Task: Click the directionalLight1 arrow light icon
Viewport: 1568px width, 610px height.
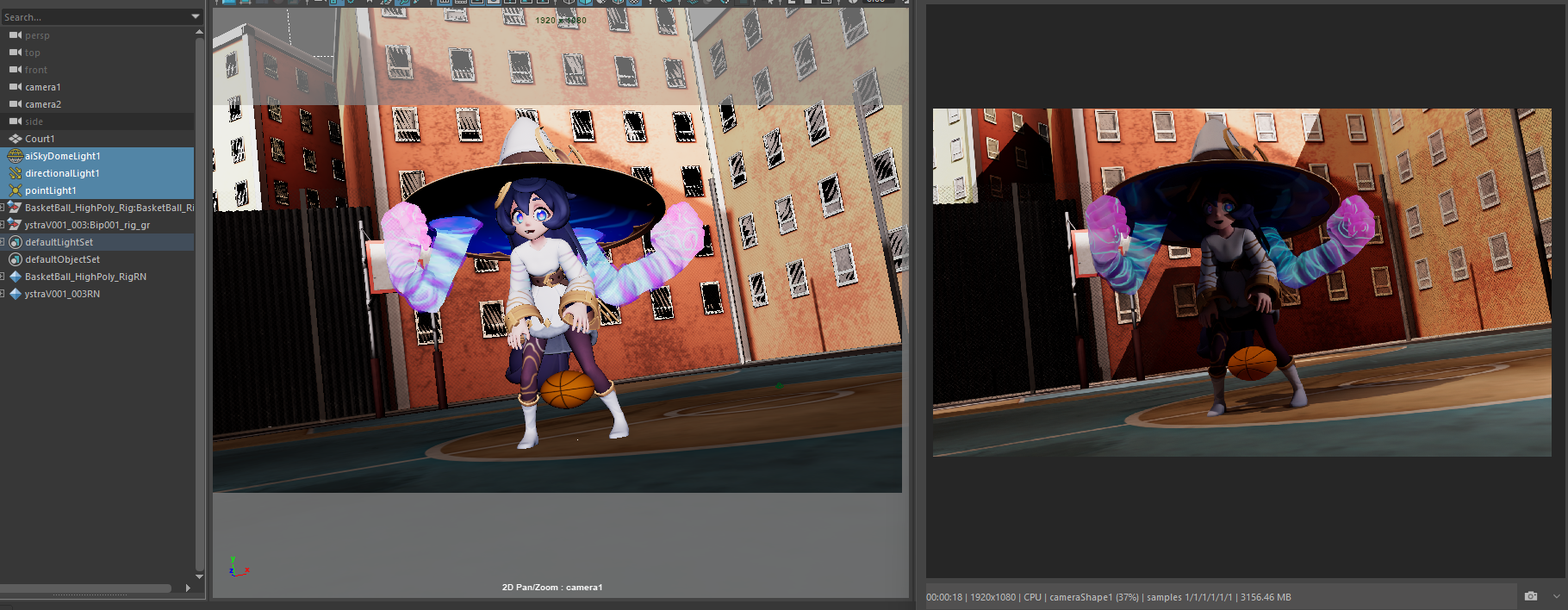Action: click(x=15, y=173)
